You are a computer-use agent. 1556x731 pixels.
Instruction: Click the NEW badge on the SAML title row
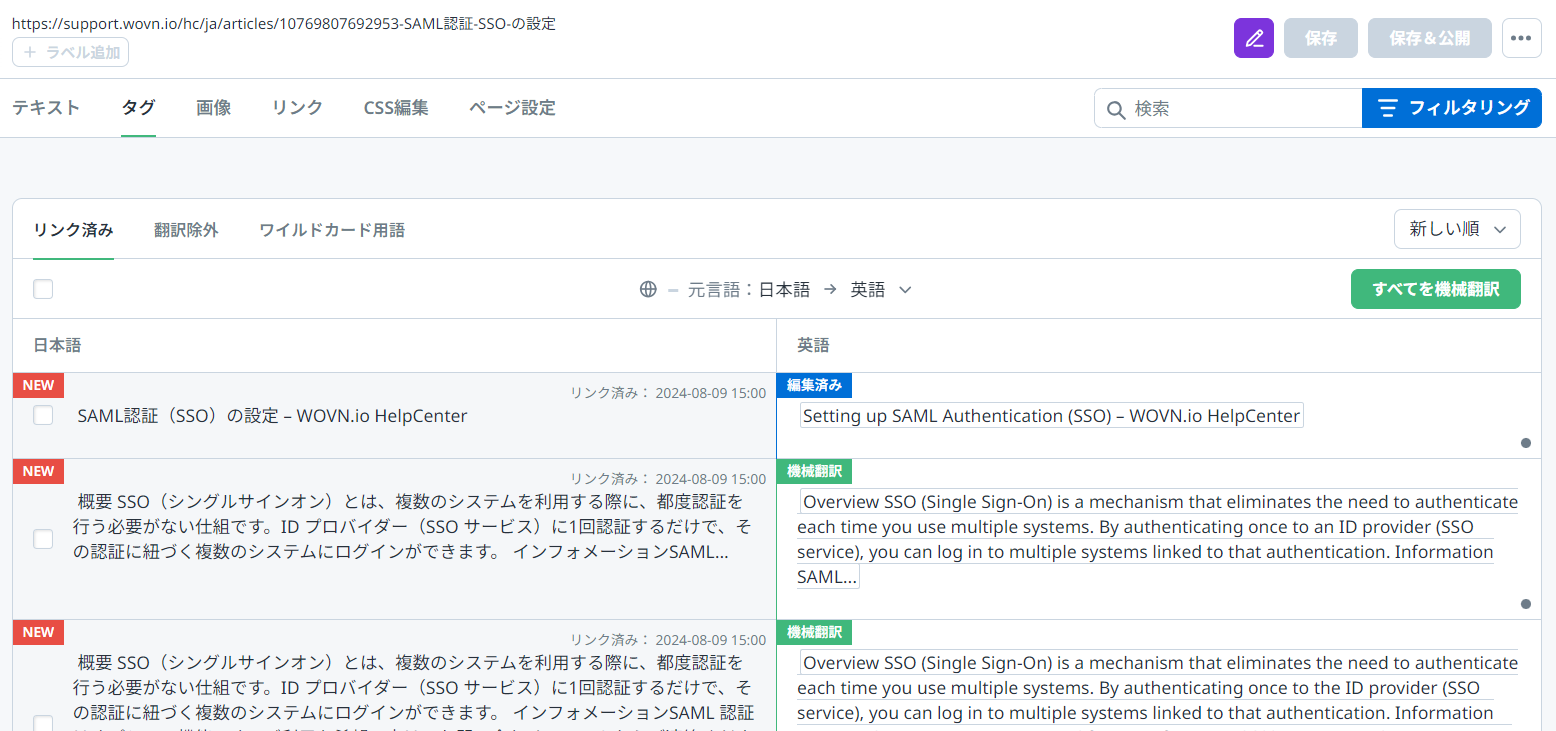point(38,385)
